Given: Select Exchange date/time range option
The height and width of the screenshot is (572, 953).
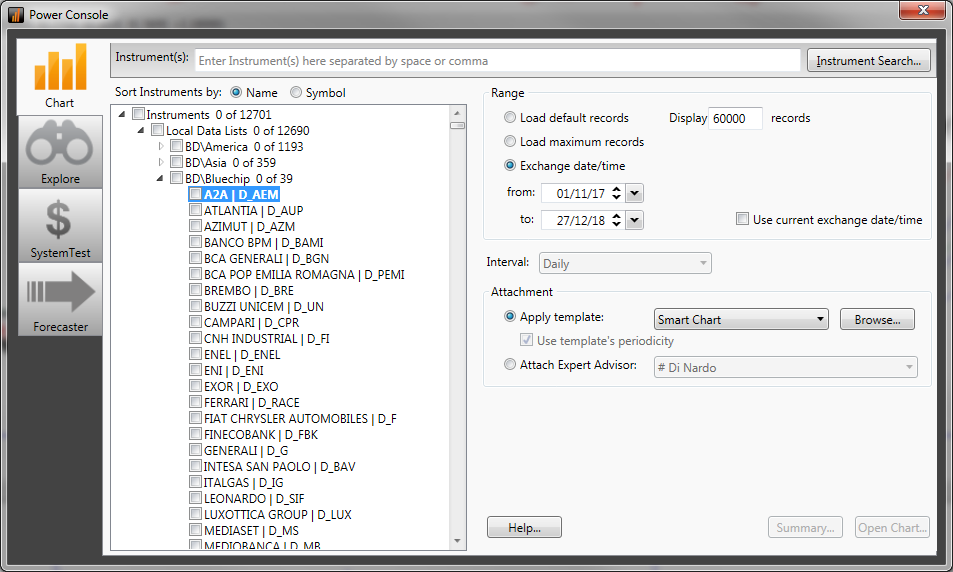Looking at the screenshot, I should tap(510, 165).
